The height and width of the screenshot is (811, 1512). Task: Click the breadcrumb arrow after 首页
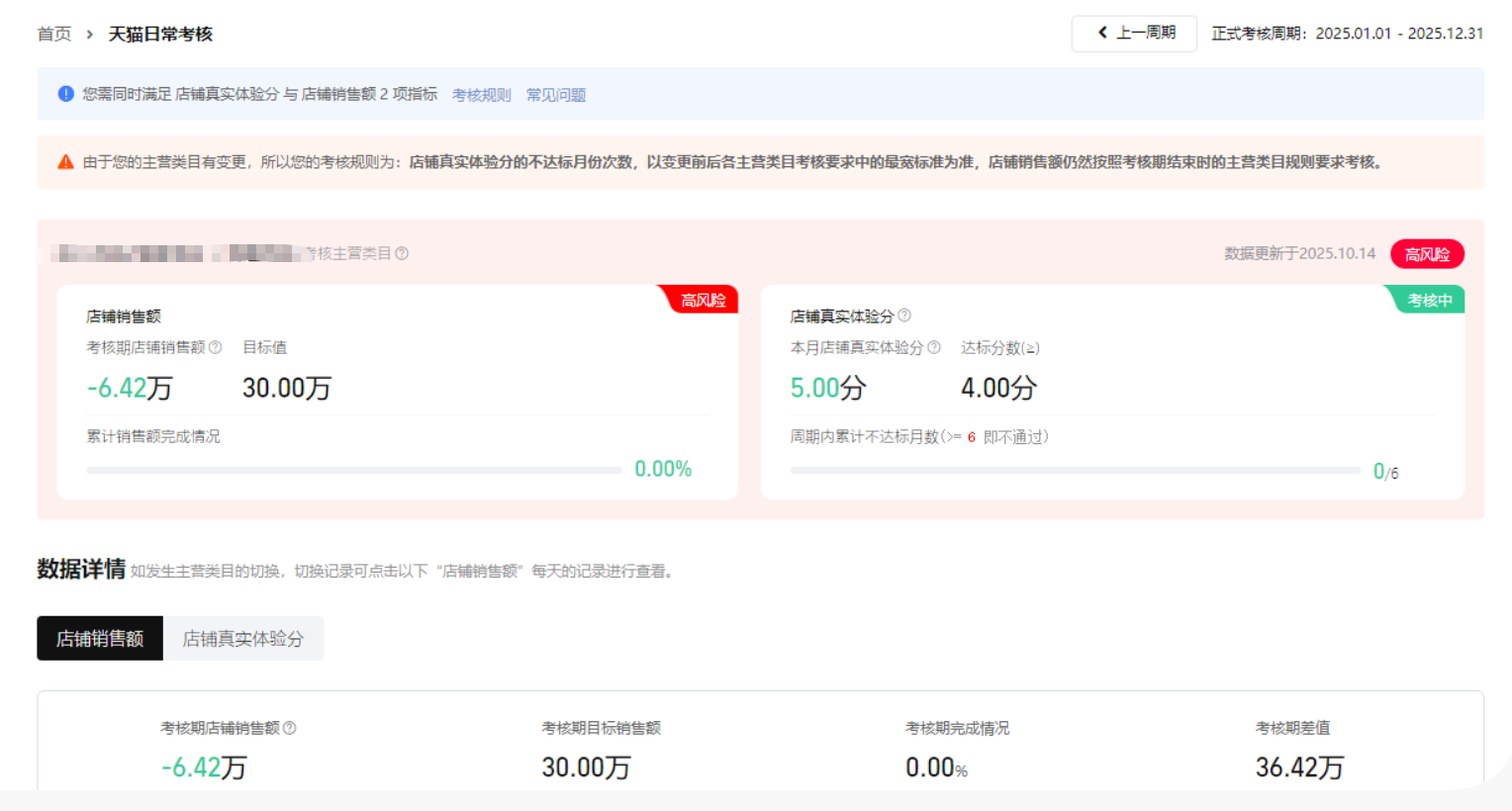89,35
